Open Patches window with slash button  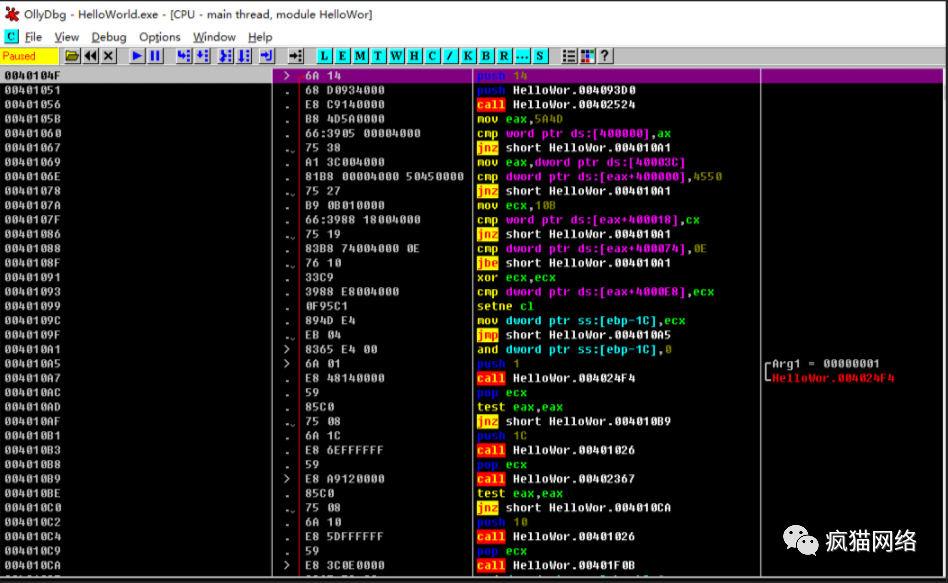click(450, 56)
